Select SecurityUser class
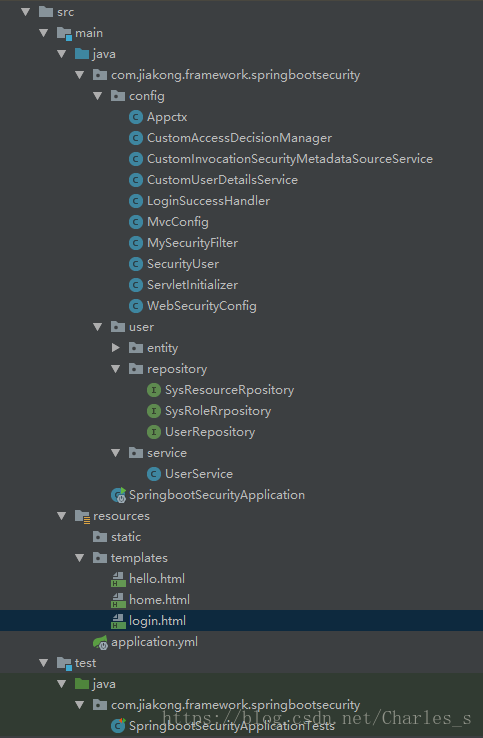483x738 pixels. coord(183,264)
